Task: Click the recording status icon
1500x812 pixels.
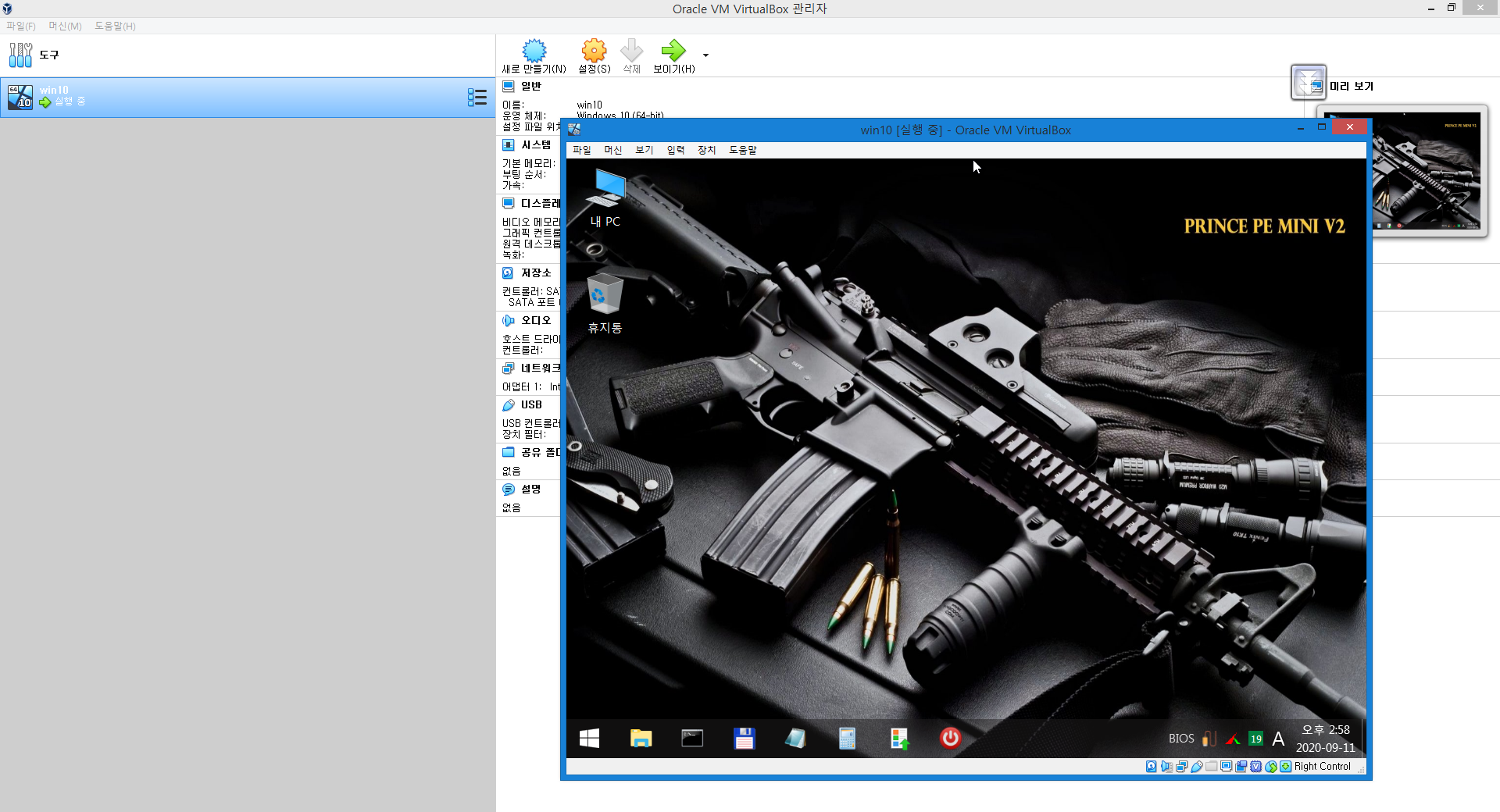Action: pyautogui.click(x=1241, y=767)
